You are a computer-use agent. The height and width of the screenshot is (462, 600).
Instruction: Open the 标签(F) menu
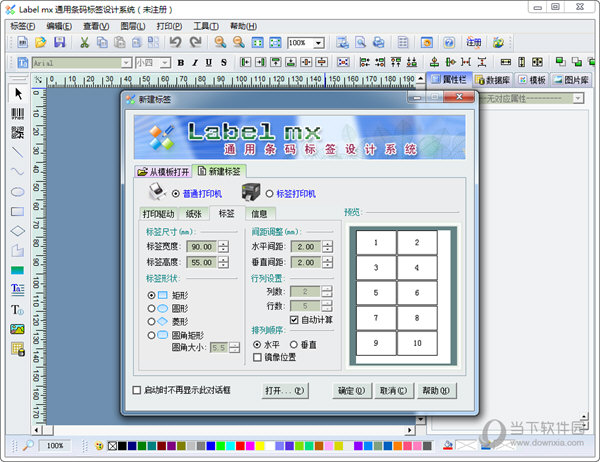click(23, 26)
